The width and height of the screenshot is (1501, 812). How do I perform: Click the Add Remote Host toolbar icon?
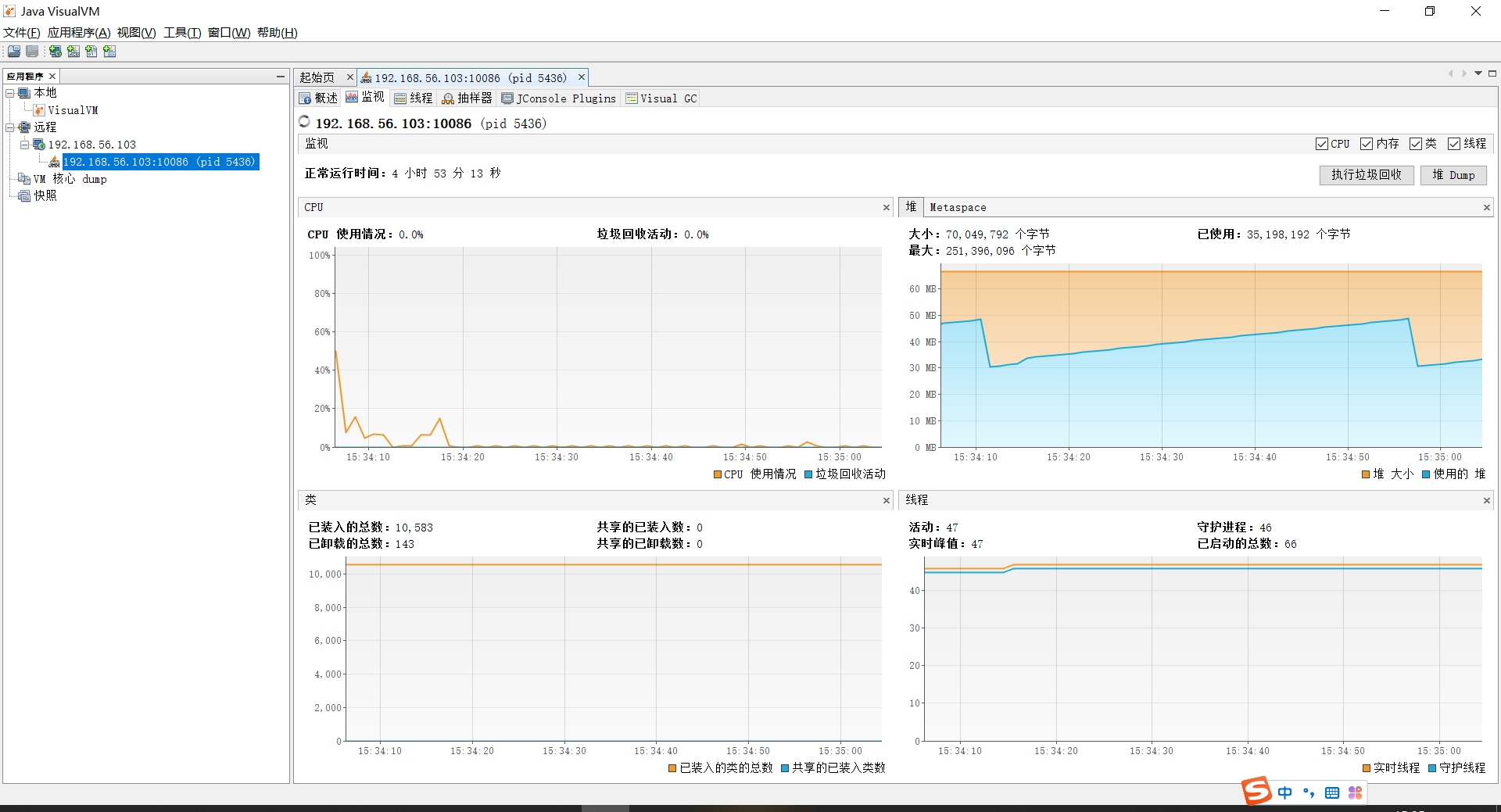click(56, 52)
